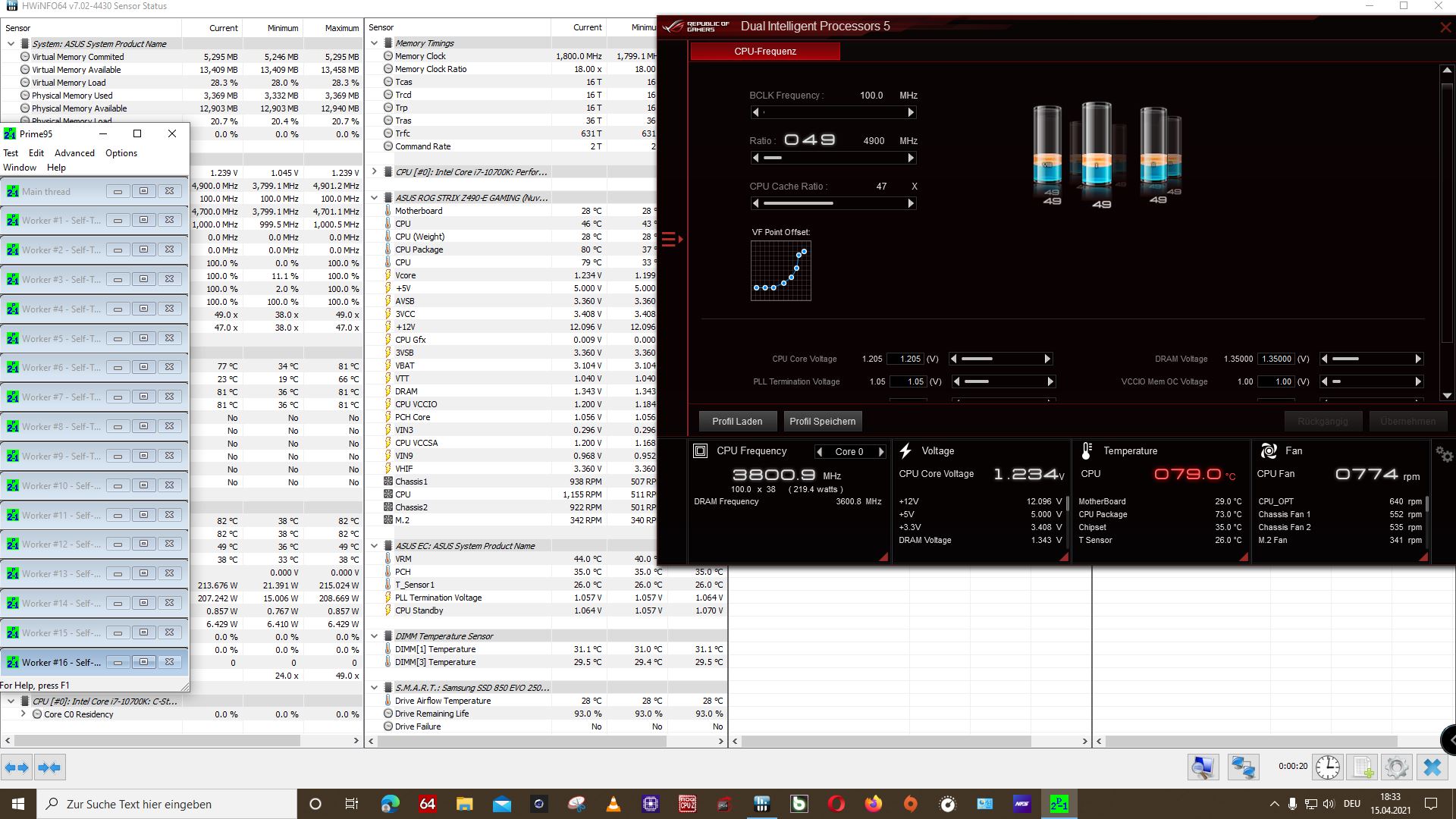This screenshot has height=819, width=1456.
Task: Open Microsoft Edge from the taskbar
Action: coord(390,804)
